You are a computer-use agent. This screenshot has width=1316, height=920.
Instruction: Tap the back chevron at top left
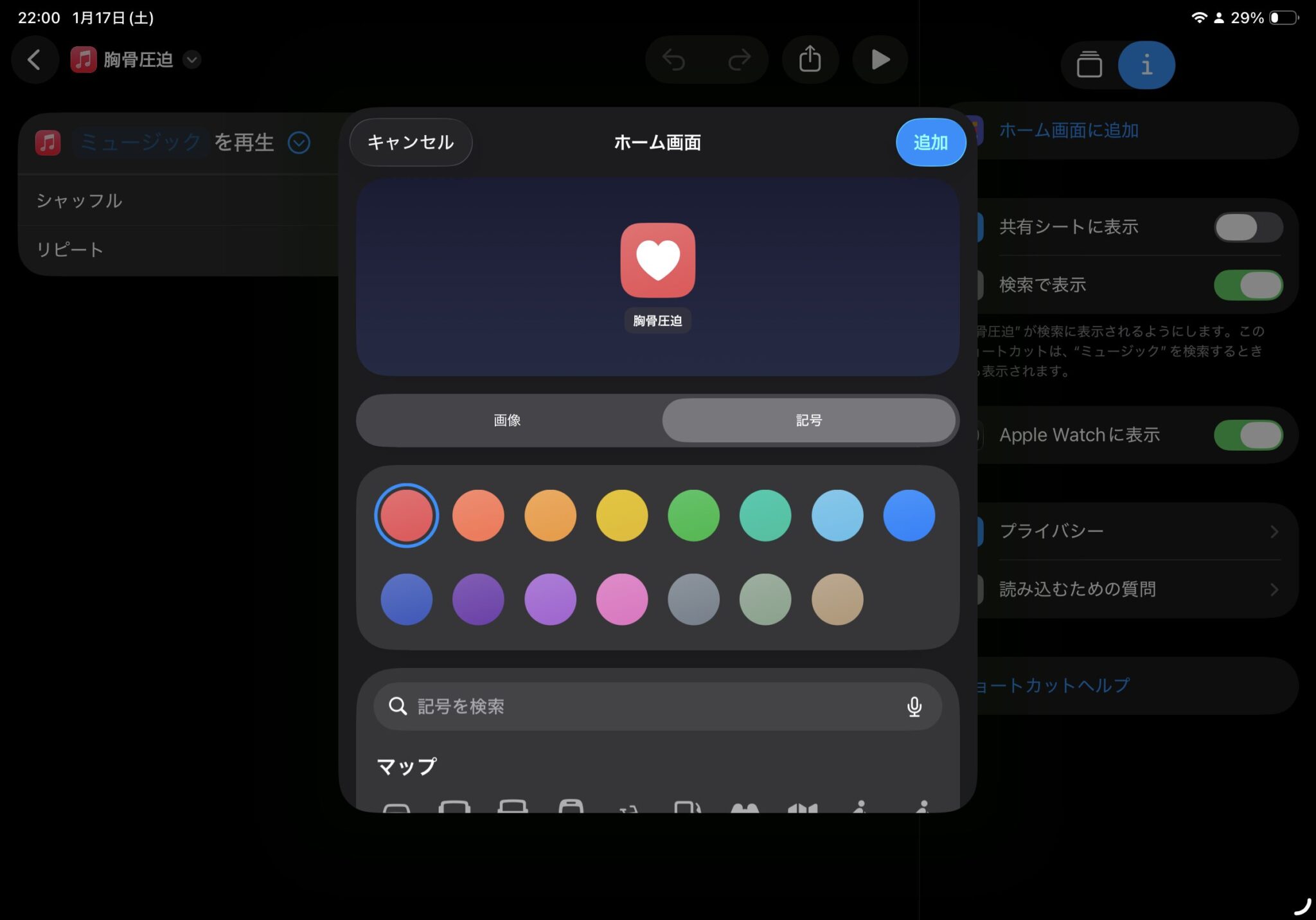point(35,60)
